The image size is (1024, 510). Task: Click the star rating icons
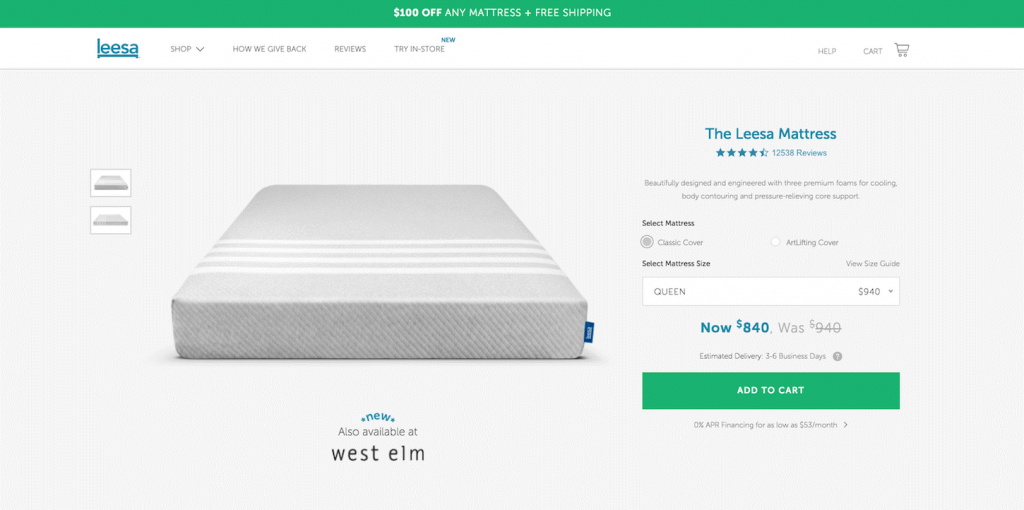pos(742,153)
